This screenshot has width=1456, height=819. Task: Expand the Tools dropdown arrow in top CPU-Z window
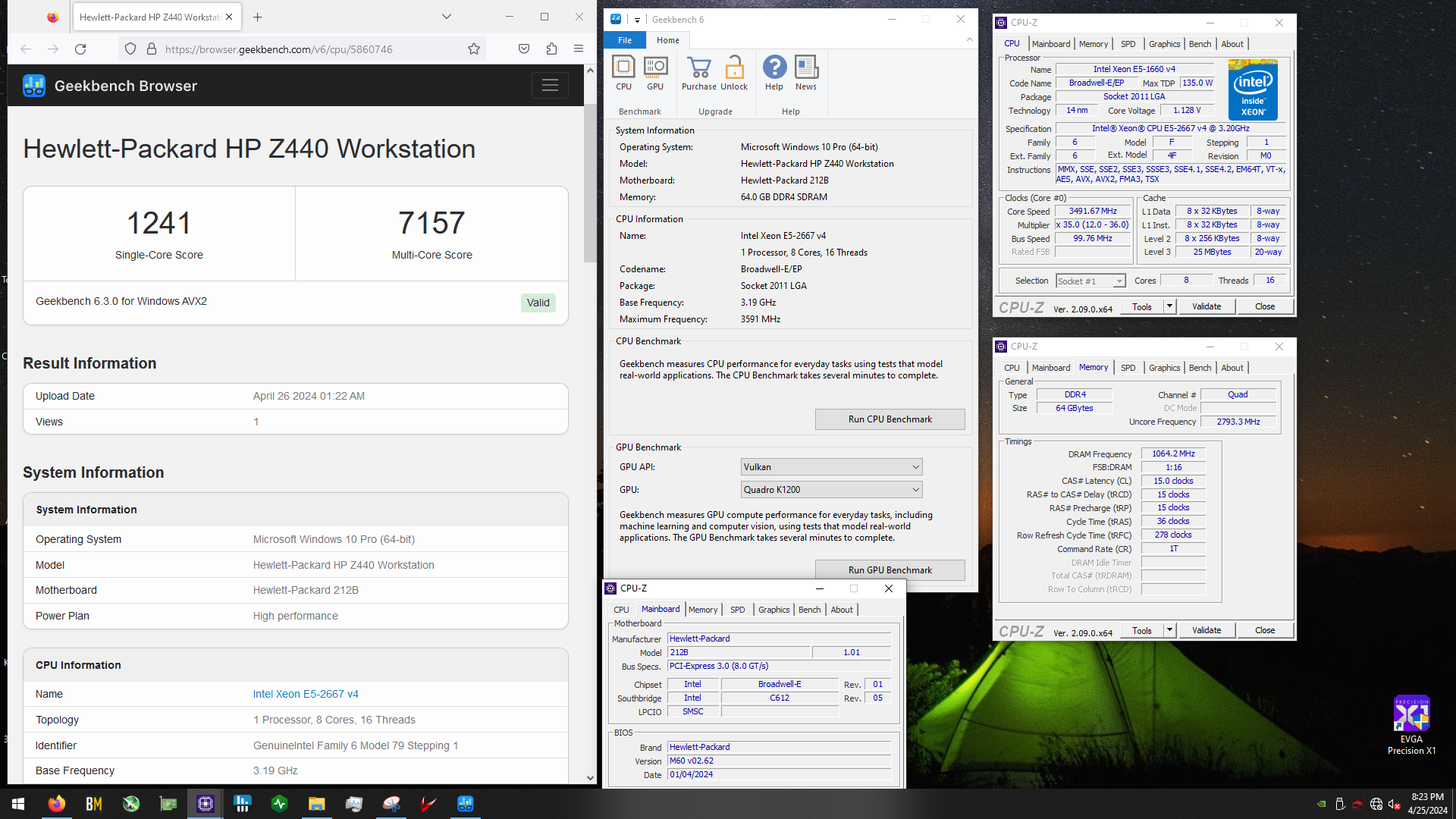[1169, 306]
